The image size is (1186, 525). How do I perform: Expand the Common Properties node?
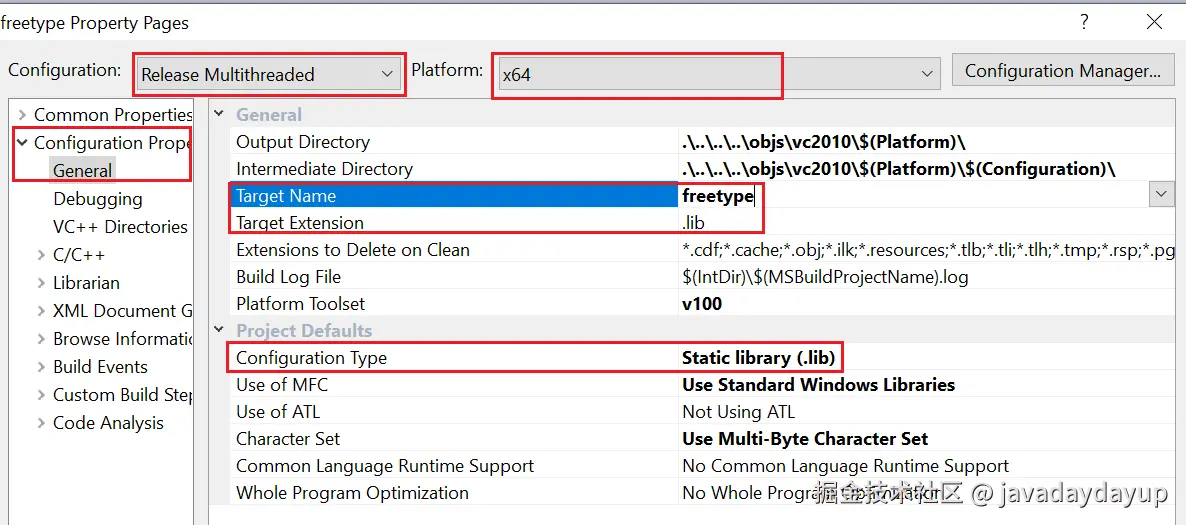pos(22,115)
